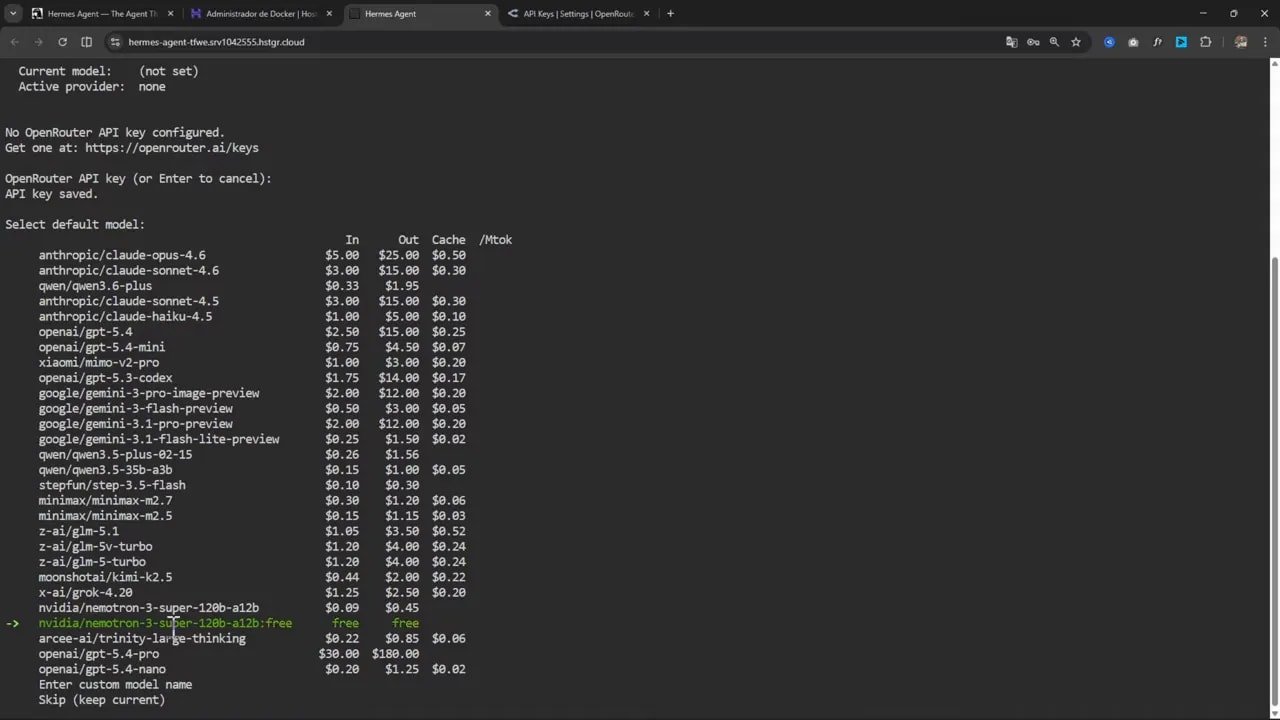Viewport: 1280px width, 720px height.
Task: Select minimax/minimax-m2.7 model row
Action: pyautogui.click(x=252, y=500)
